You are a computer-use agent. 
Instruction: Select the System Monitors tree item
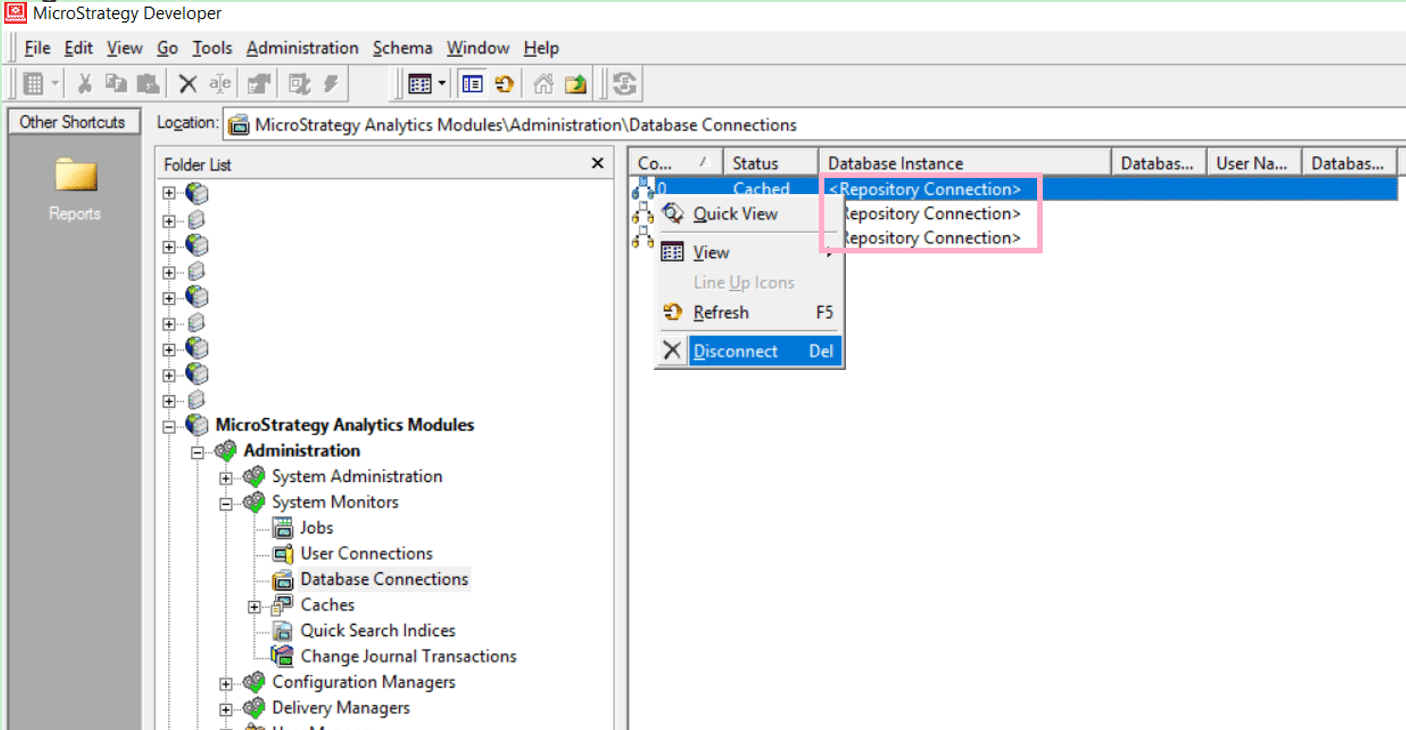click(x=335, y=502)
